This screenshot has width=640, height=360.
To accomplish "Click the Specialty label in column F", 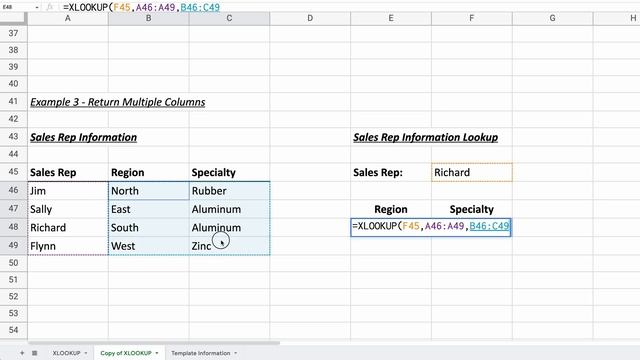I will (471, 209).
